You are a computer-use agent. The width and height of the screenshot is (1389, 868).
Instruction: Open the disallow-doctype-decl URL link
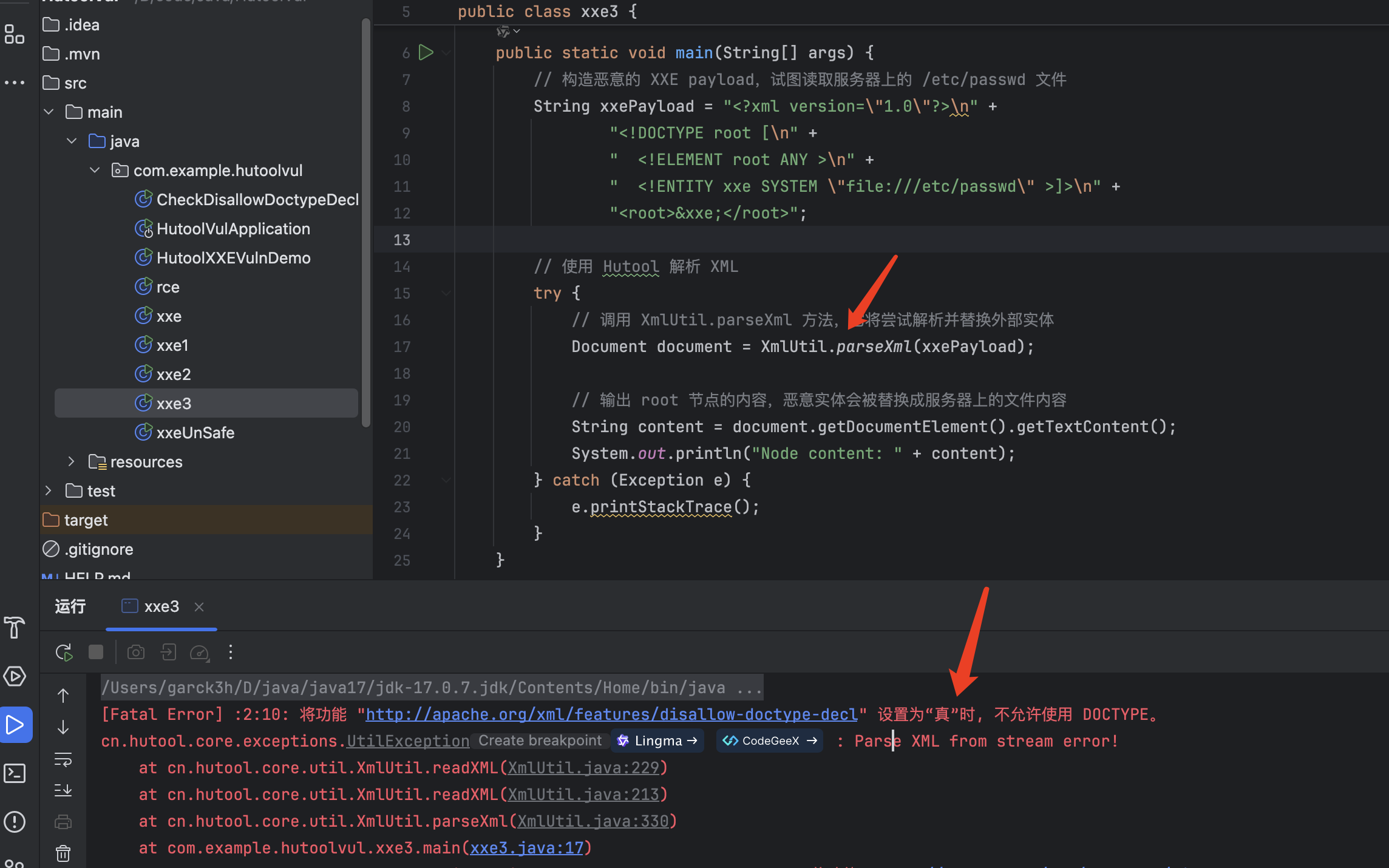[611, 714]
